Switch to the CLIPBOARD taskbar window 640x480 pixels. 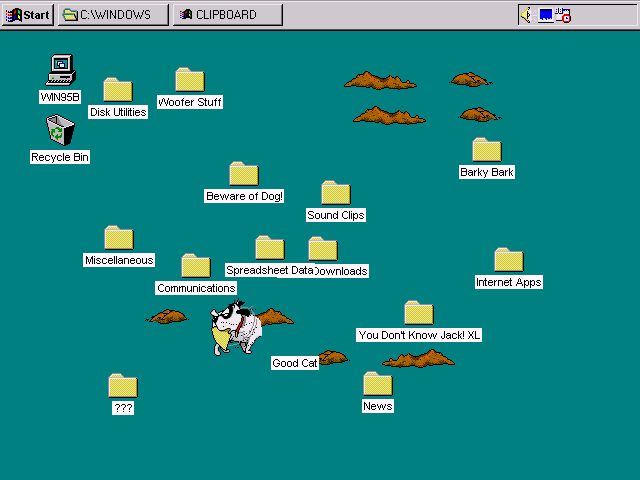(x=228, y=15)
